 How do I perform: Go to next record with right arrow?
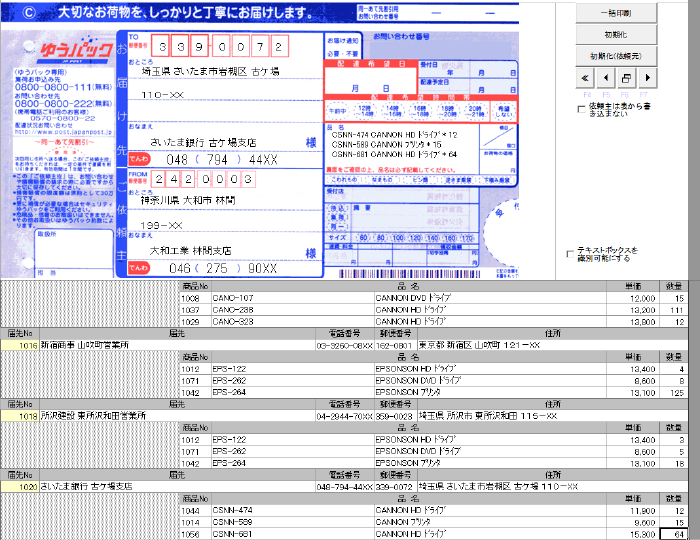[x=647, y=79]
